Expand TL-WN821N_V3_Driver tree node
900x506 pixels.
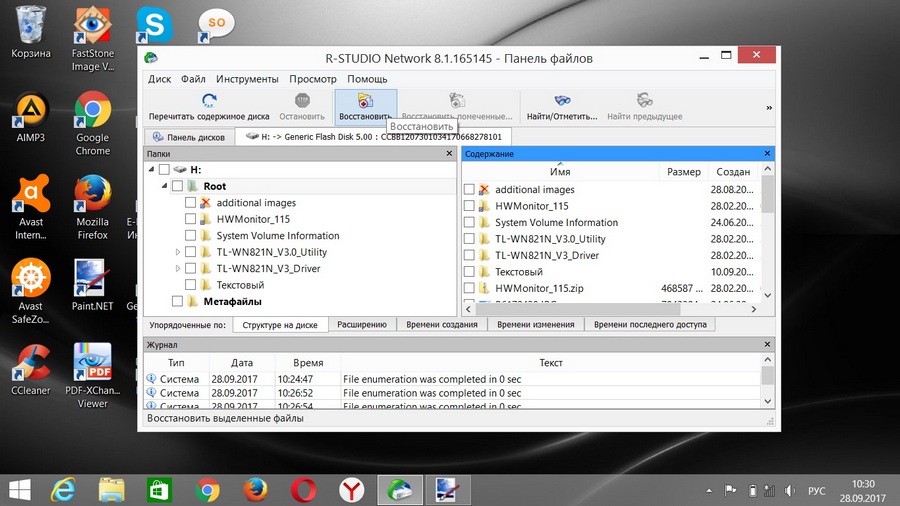coord(177,268)
